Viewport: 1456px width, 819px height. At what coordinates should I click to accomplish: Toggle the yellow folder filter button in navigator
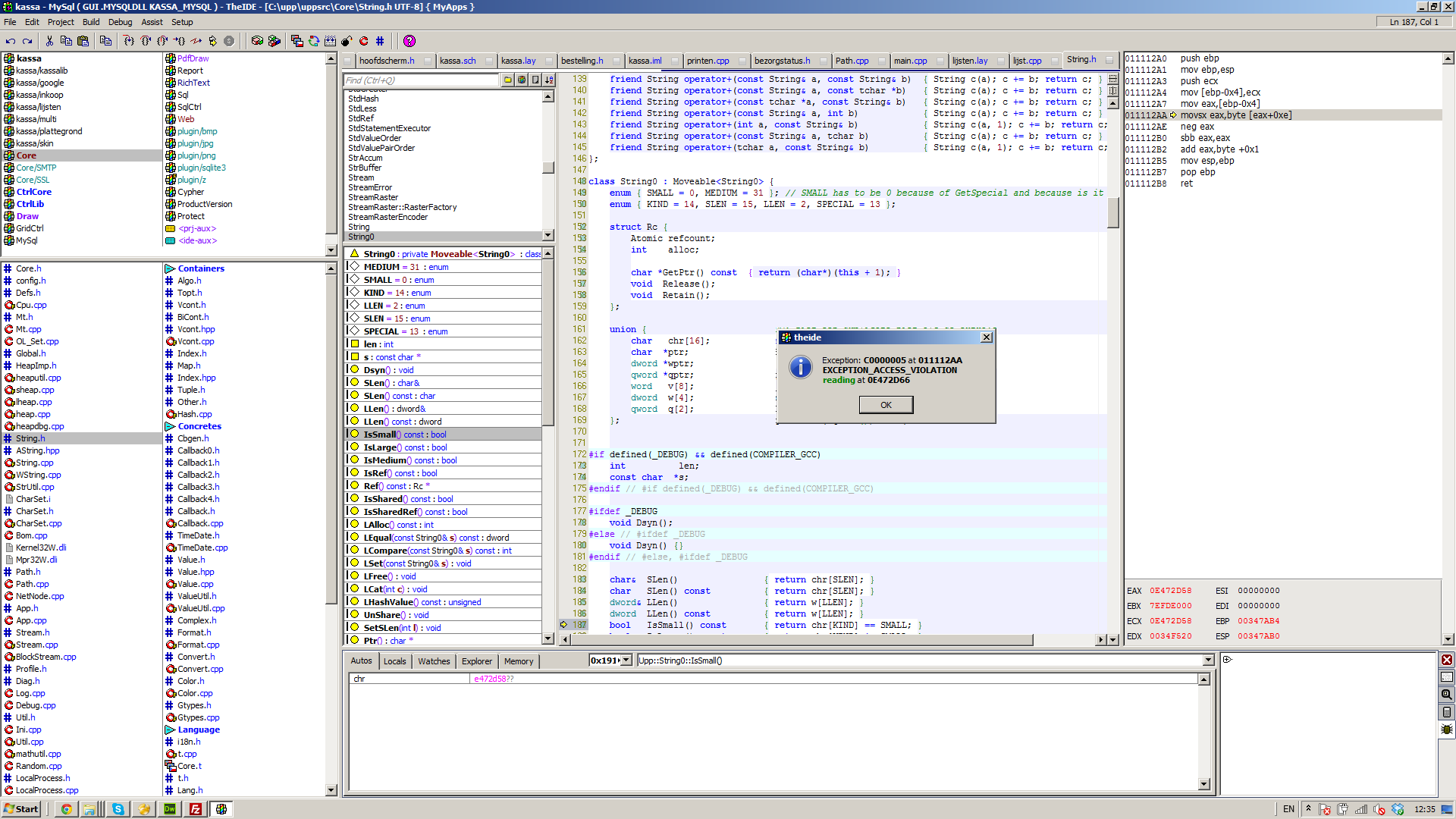(x=507, y=80)
